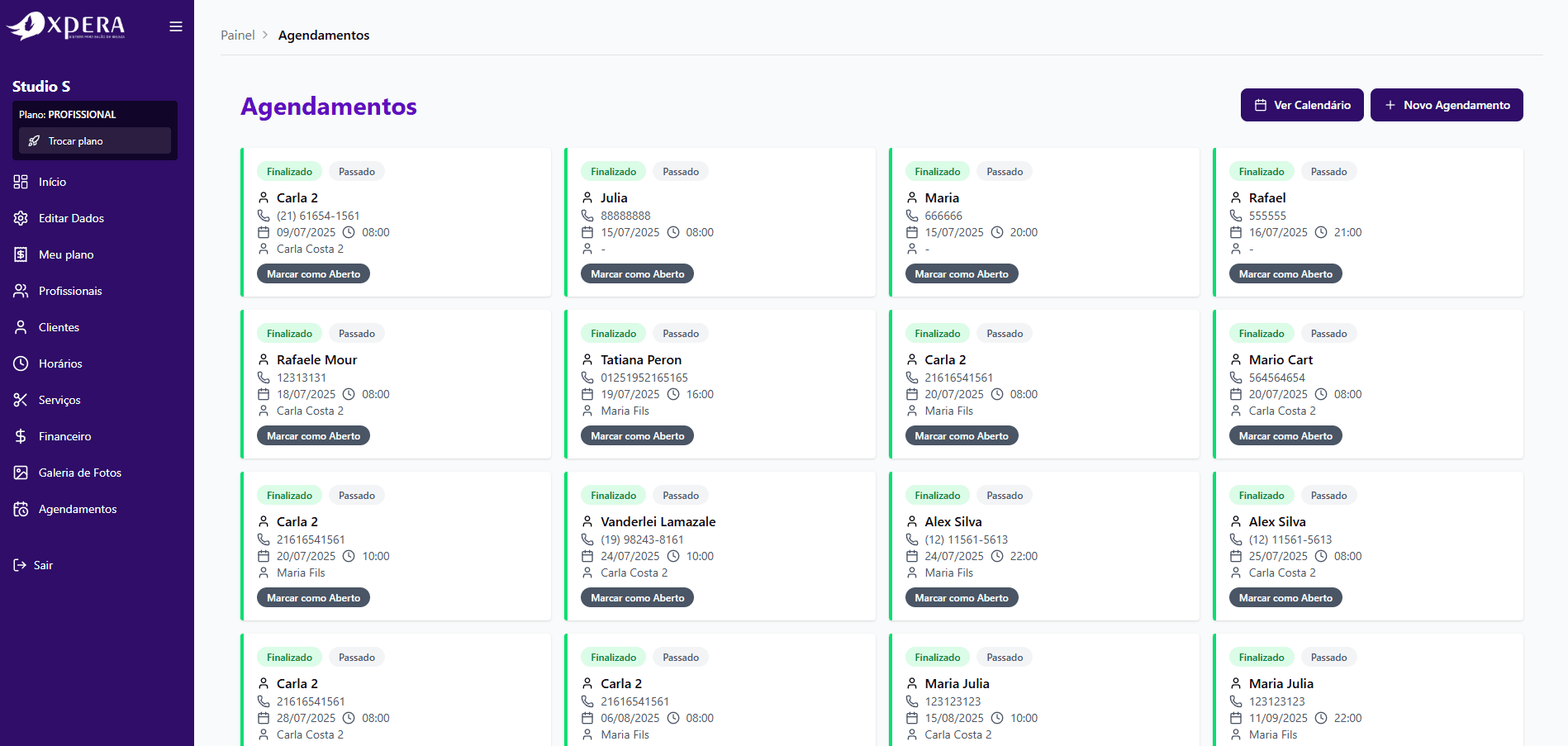Open Início in the sidebar
Image resolution: width=1568 pixels, height=746 pixels.
point(52,182)
